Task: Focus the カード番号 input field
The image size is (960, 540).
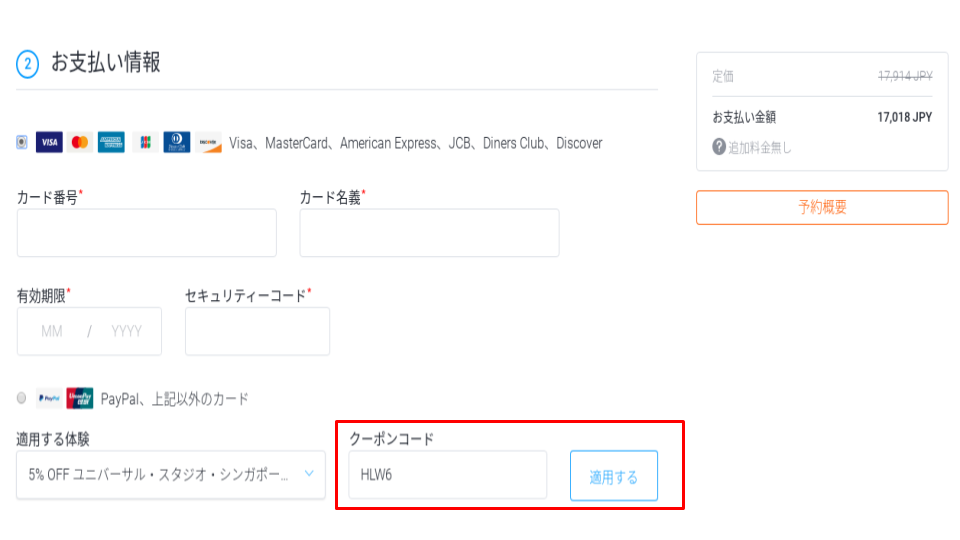Action: tap(146, 233)
